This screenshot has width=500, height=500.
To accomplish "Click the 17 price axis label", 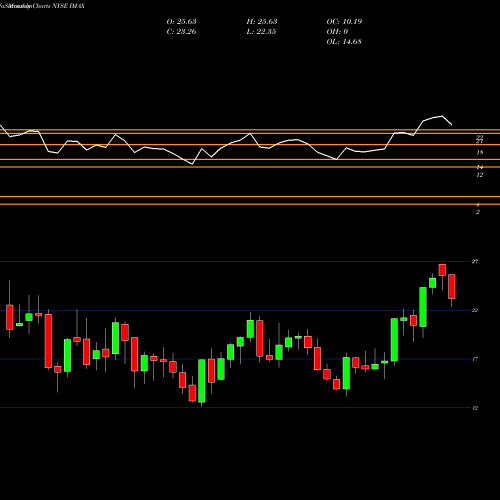I will click(475, 359).
